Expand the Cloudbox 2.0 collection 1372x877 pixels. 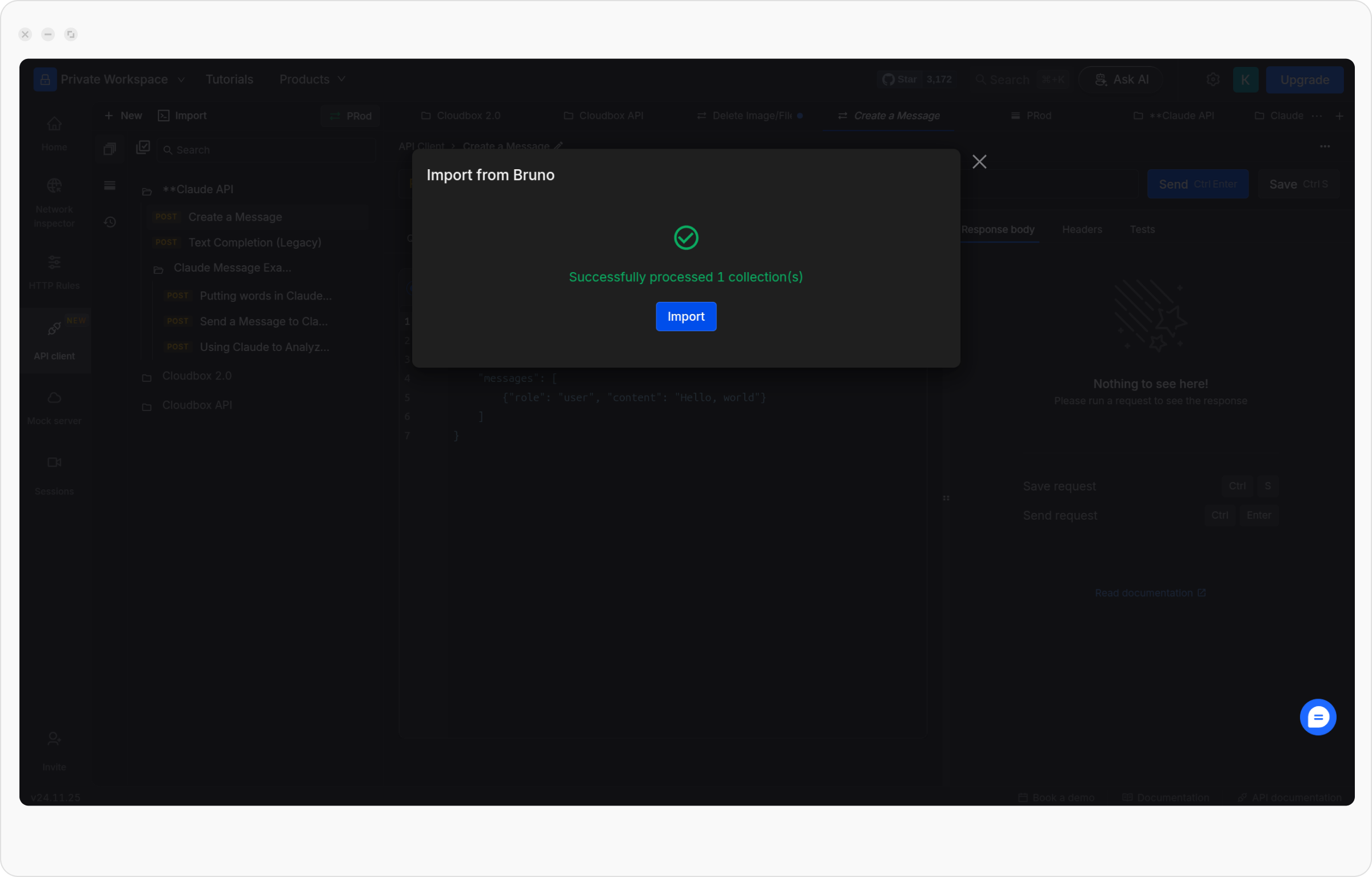tap(196, 376)
